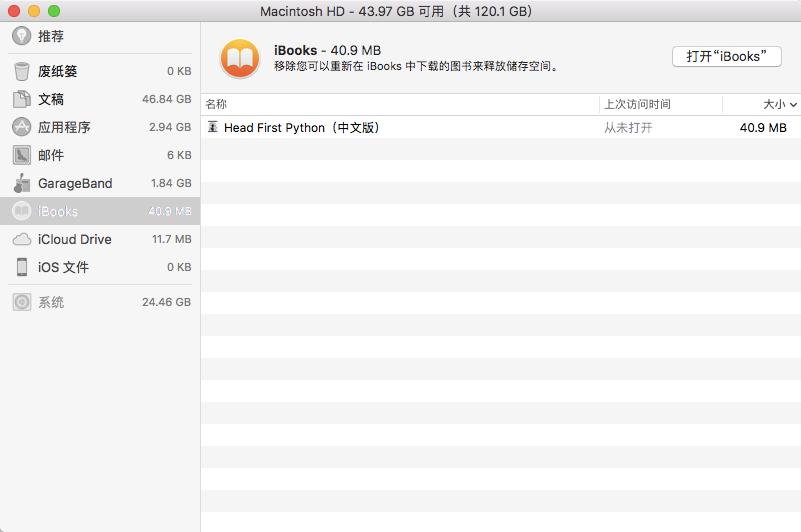Select the Head First Python row

tap(400, 128)
